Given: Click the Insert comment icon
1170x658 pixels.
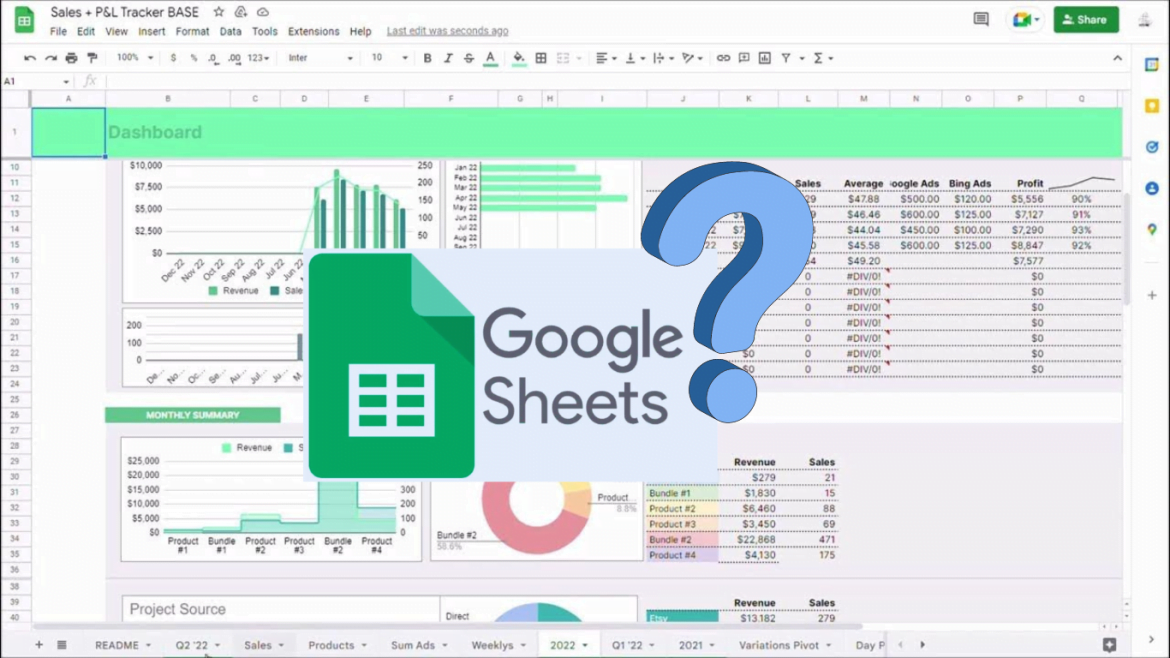Looking at the screenshot, I should pos(743,58).
